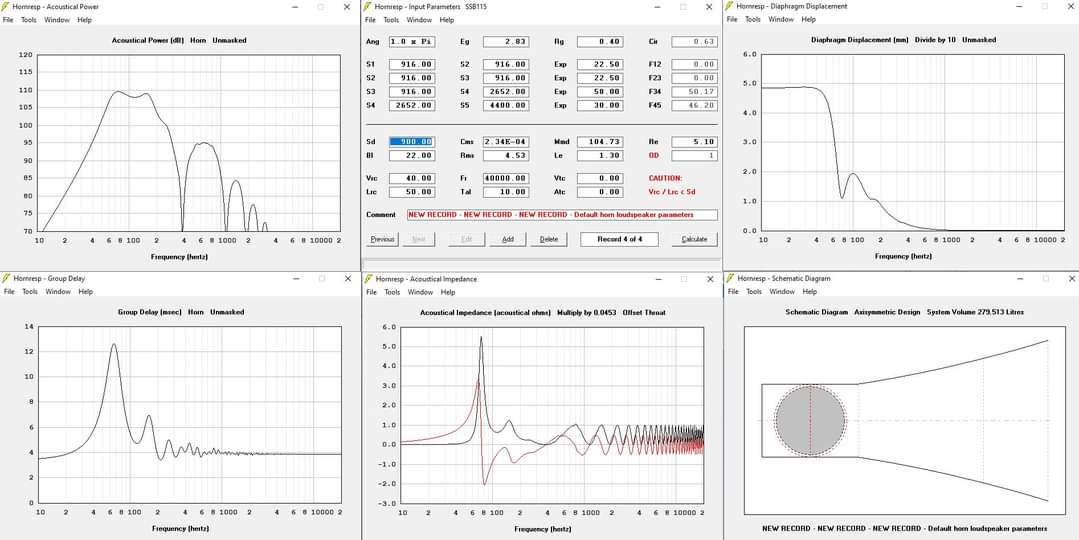This screenshot has height=540, width=1079.
Task: Click the lightning icon in Input Parameters title bar
Action: point(368,6)
